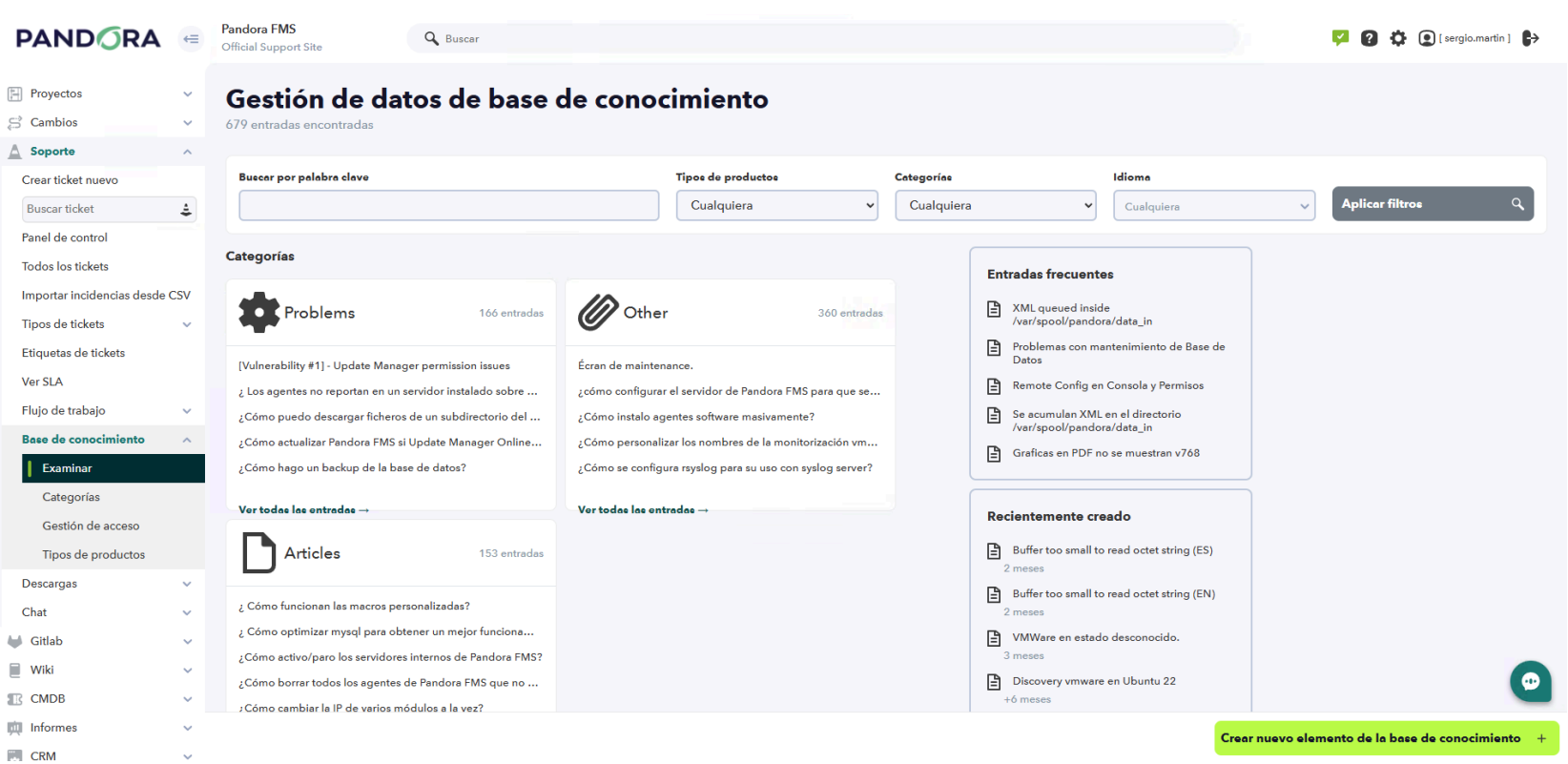Viewport: 1568px width, 764px height.
Task: Click the search ticket arrow icon
Action: pyautogui.click(x=186, y=209)
